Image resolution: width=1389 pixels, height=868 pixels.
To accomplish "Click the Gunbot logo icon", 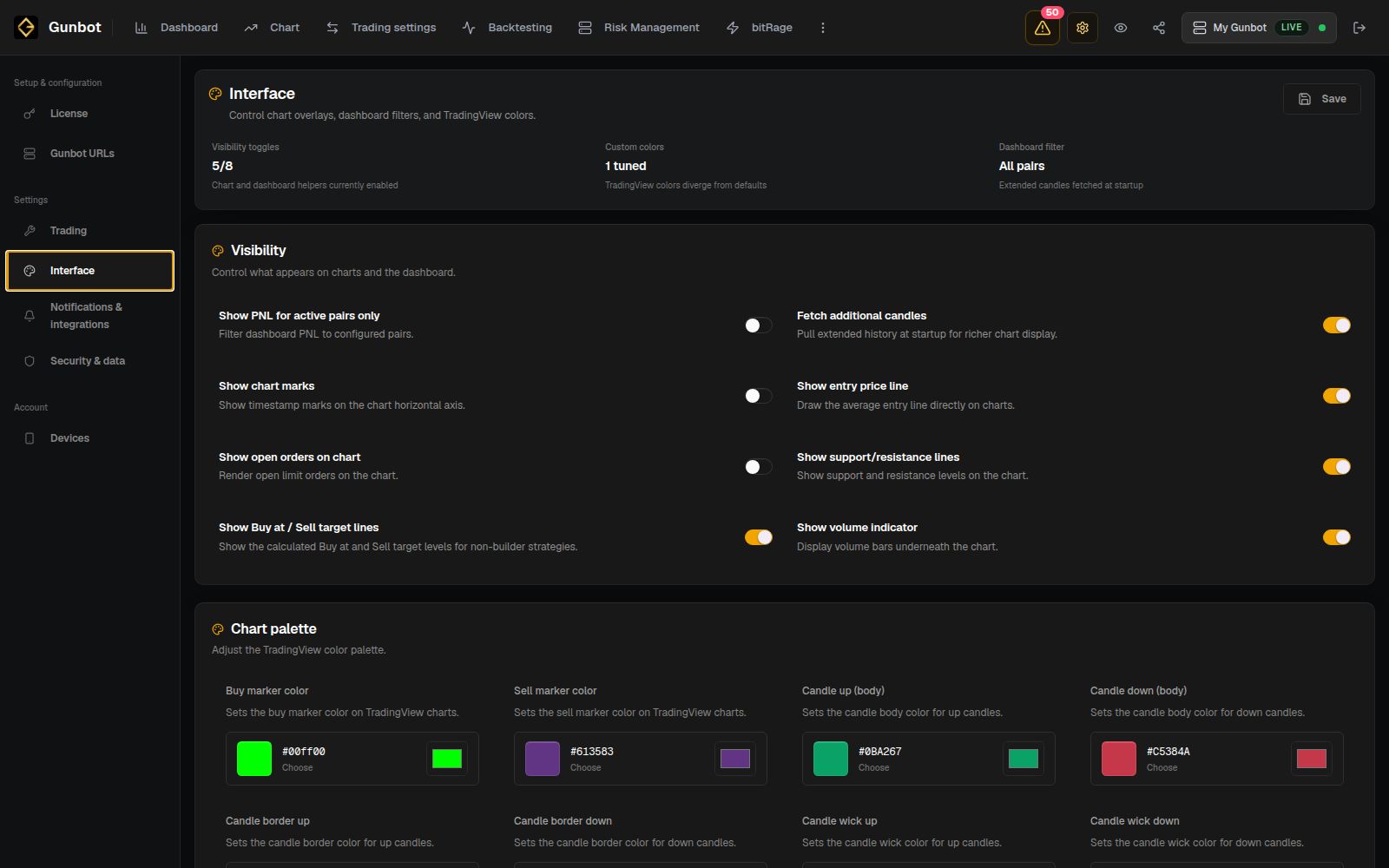I will pos(26,28).
